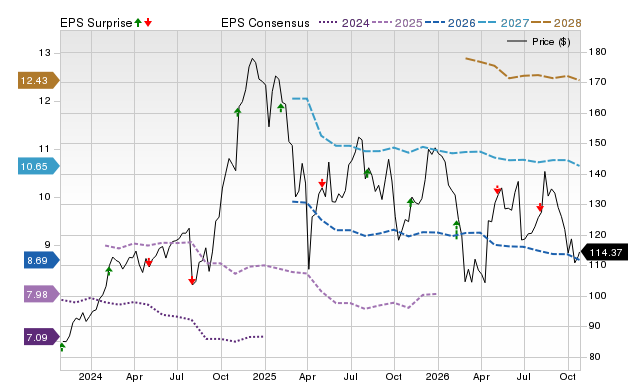Select the green surprise arrow in August 2025

pyautogui.click(x=367, y=173)
